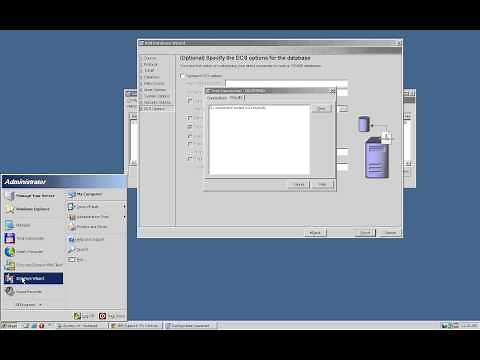Go to the TCP/IP wizard step
The width and height of the screenshot is (480, 360).
tap(149, 71)
